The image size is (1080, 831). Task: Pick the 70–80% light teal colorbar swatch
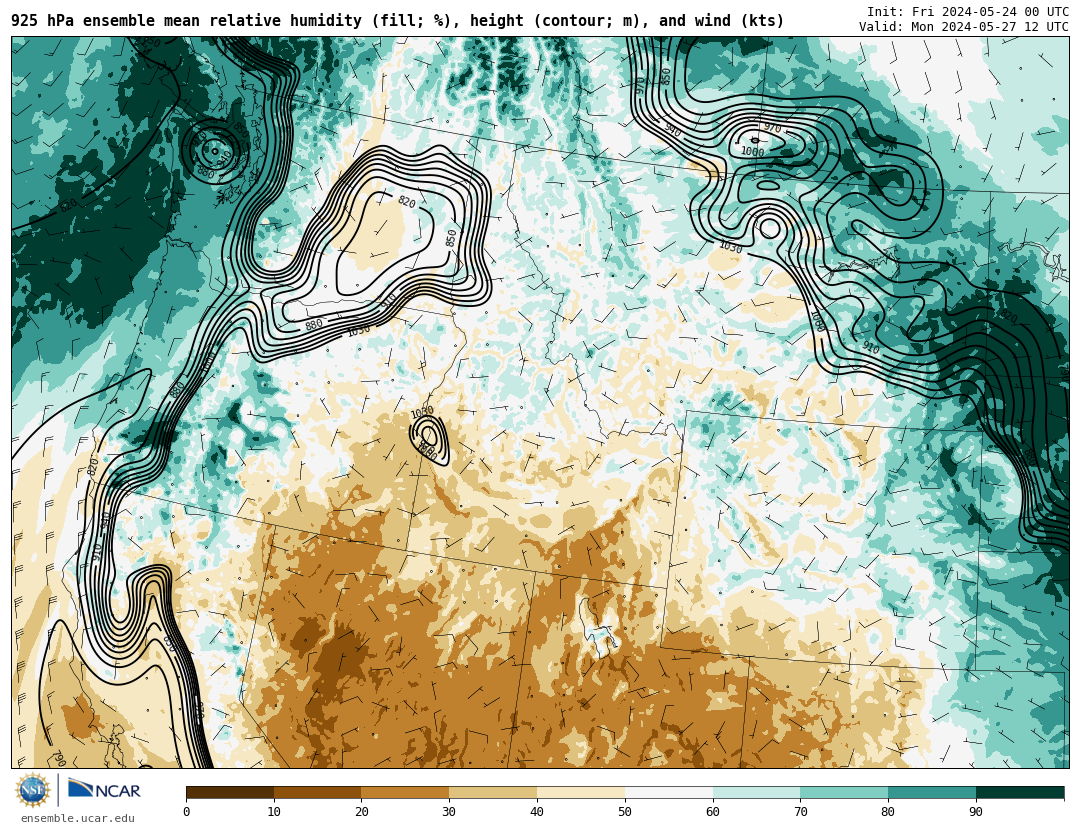[x=844, y=793]
